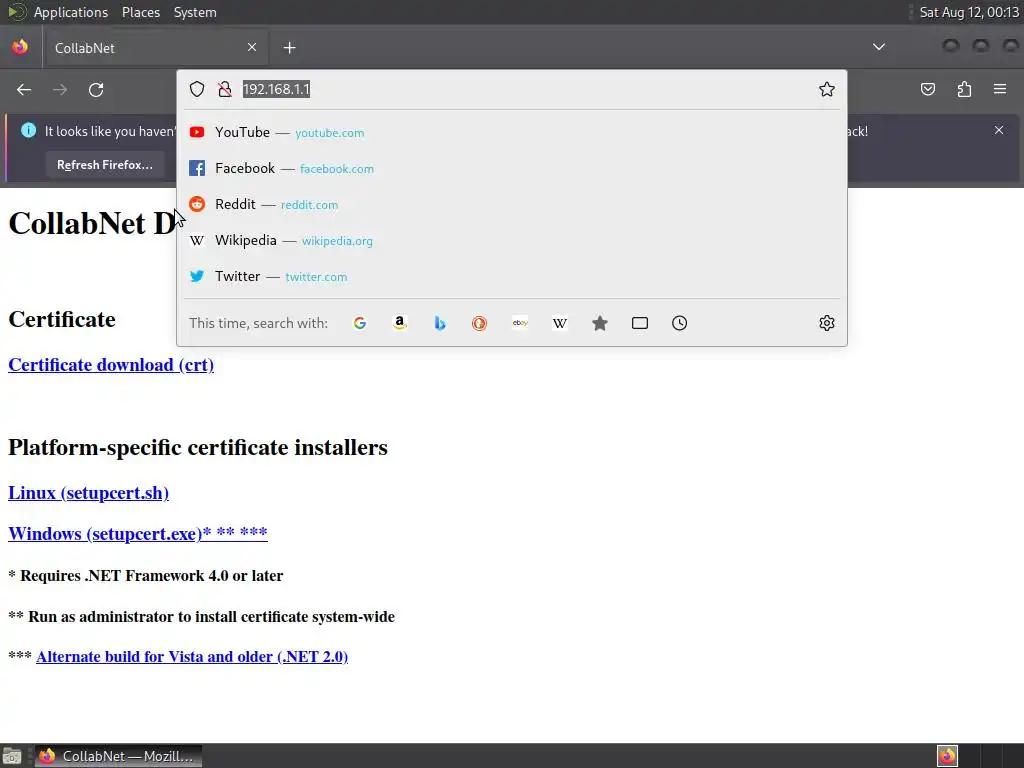This screenshot has height=768, width=1024.
Task: Dismiss the refresh Firefox notification bar
Action: click(999, 130)
